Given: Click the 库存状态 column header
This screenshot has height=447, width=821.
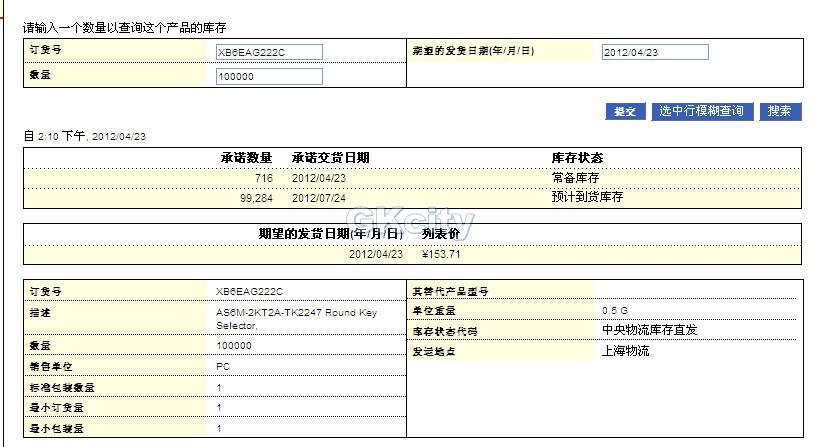Looking at the screenshot, I should coord(577,158).
